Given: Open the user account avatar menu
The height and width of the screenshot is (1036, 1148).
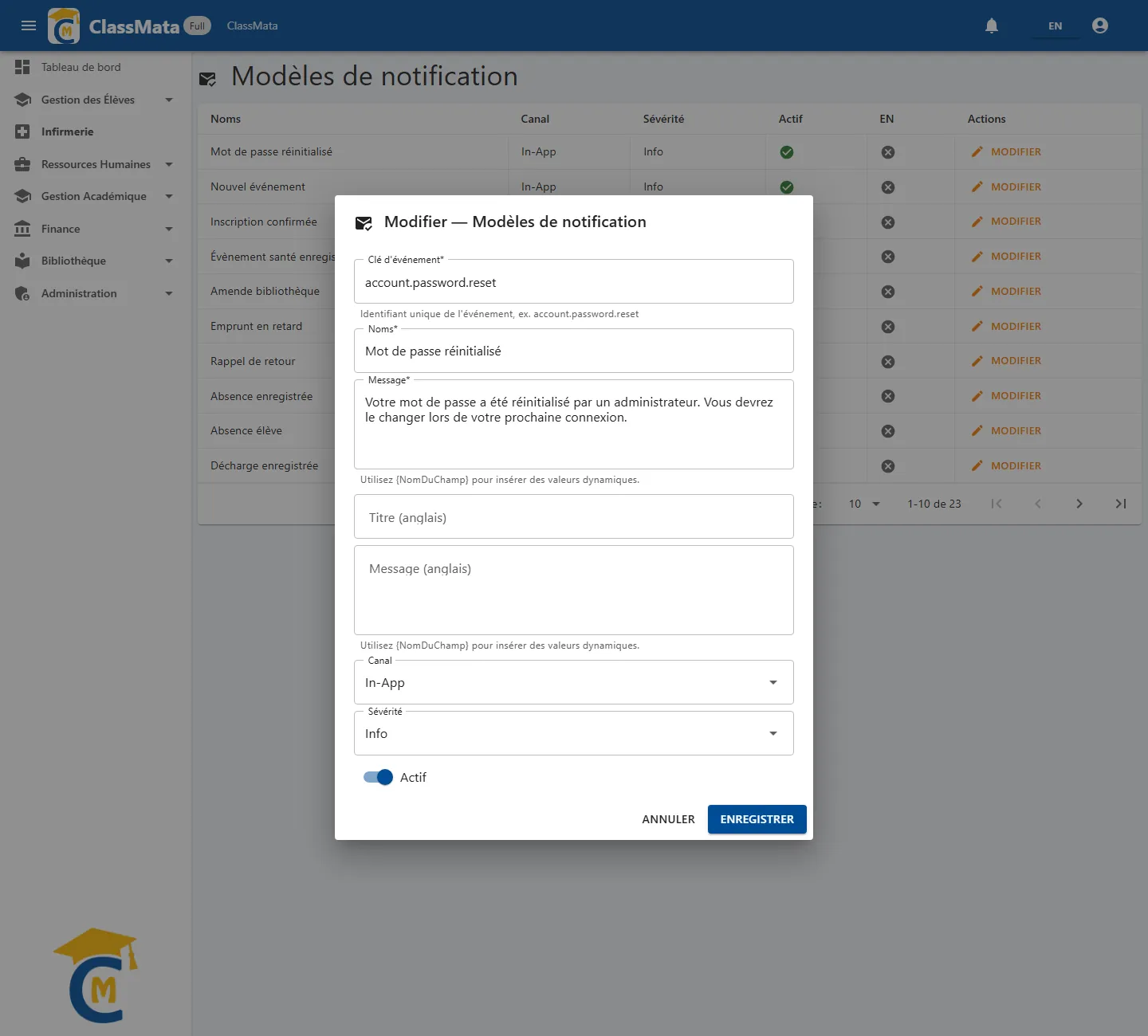Looking at the screenshot, I should click(x=1100, y=26).
